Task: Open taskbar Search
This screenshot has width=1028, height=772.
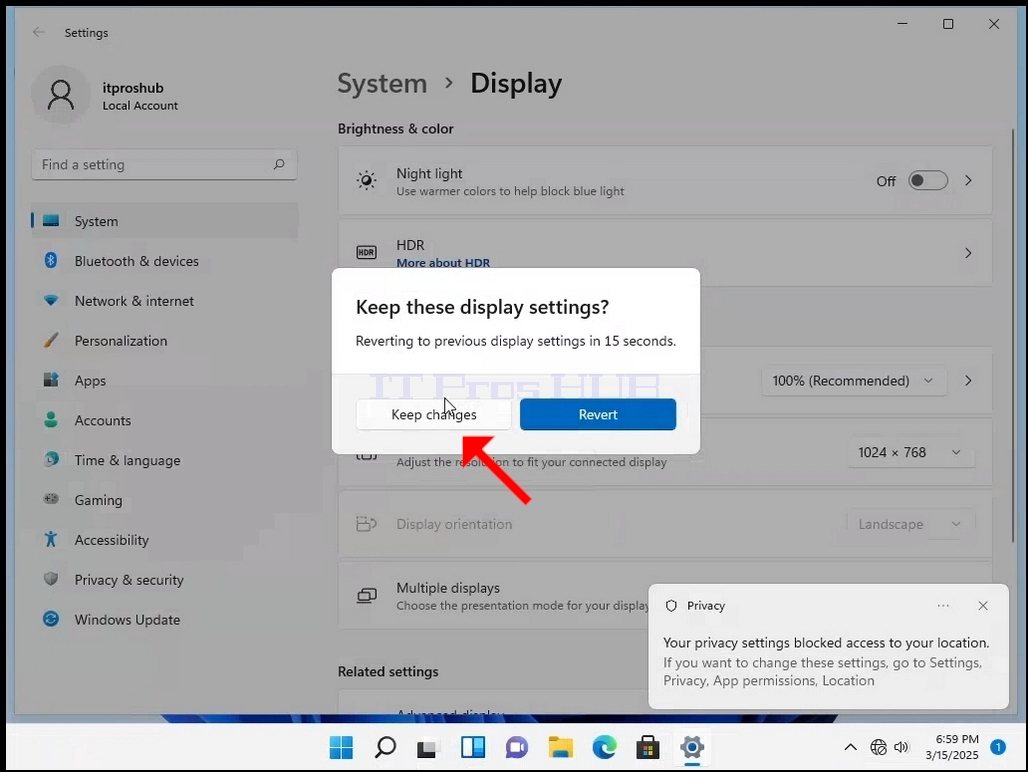Action: click(385, 747)
